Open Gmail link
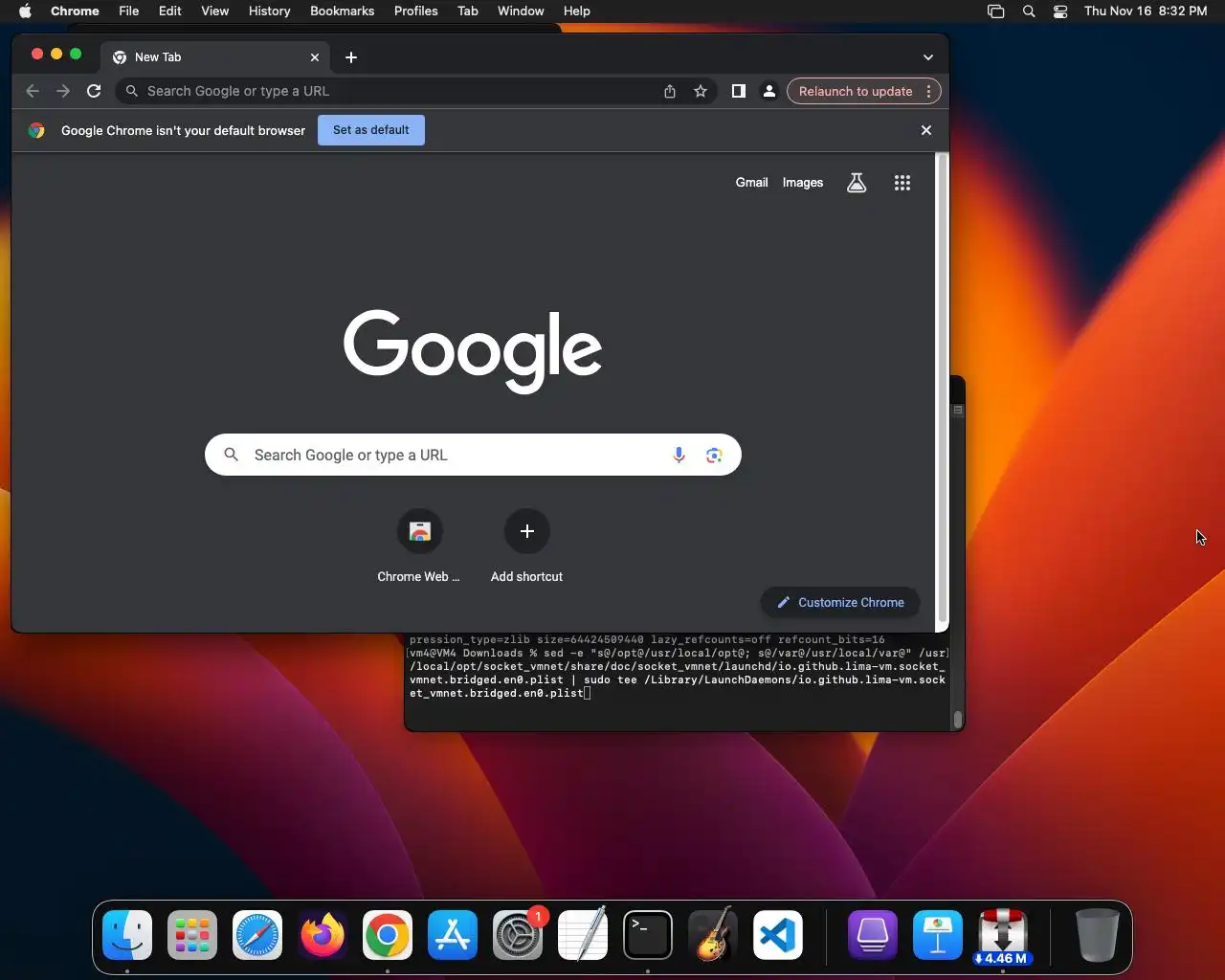 click(x=751, y=183)
